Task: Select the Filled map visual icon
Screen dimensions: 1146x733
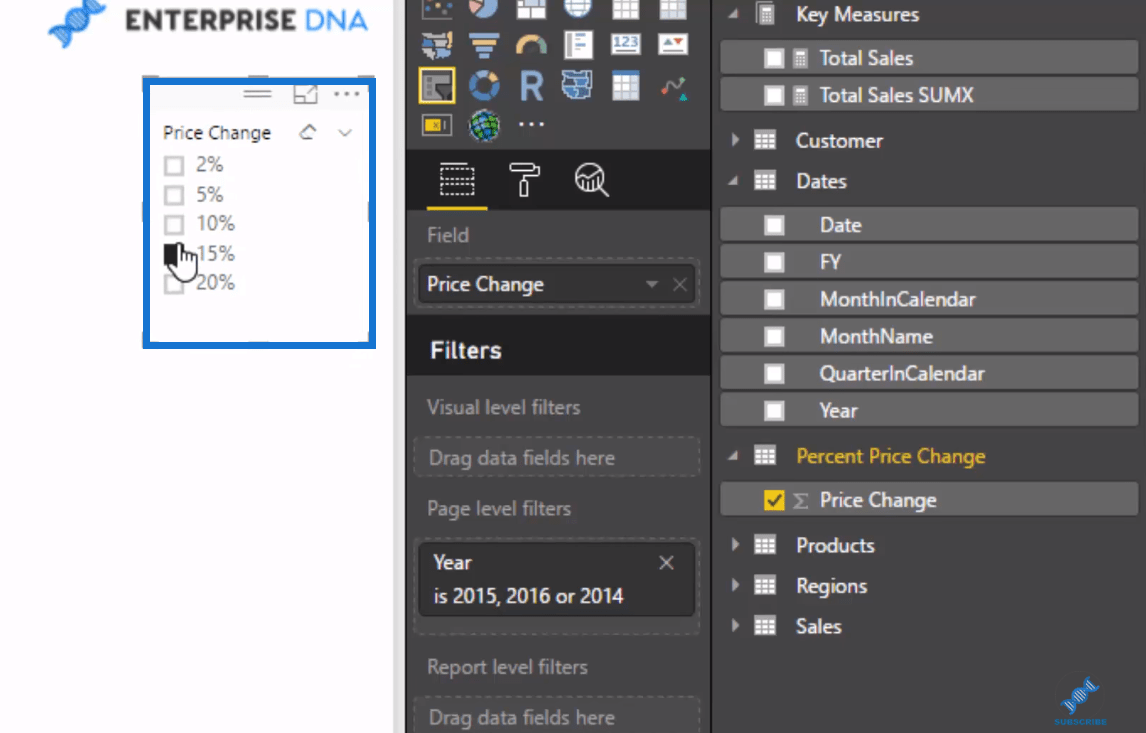Action: [437, 45]
